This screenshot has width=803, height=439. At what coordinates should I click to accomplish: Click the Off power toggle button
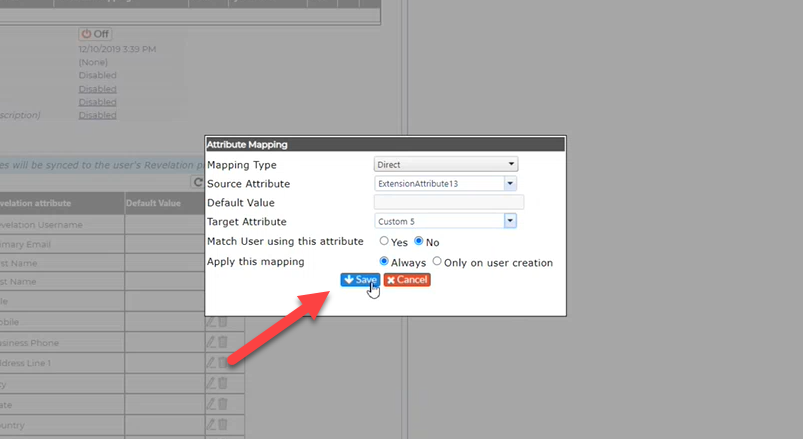pyautogui.click(x=95, y=34)
